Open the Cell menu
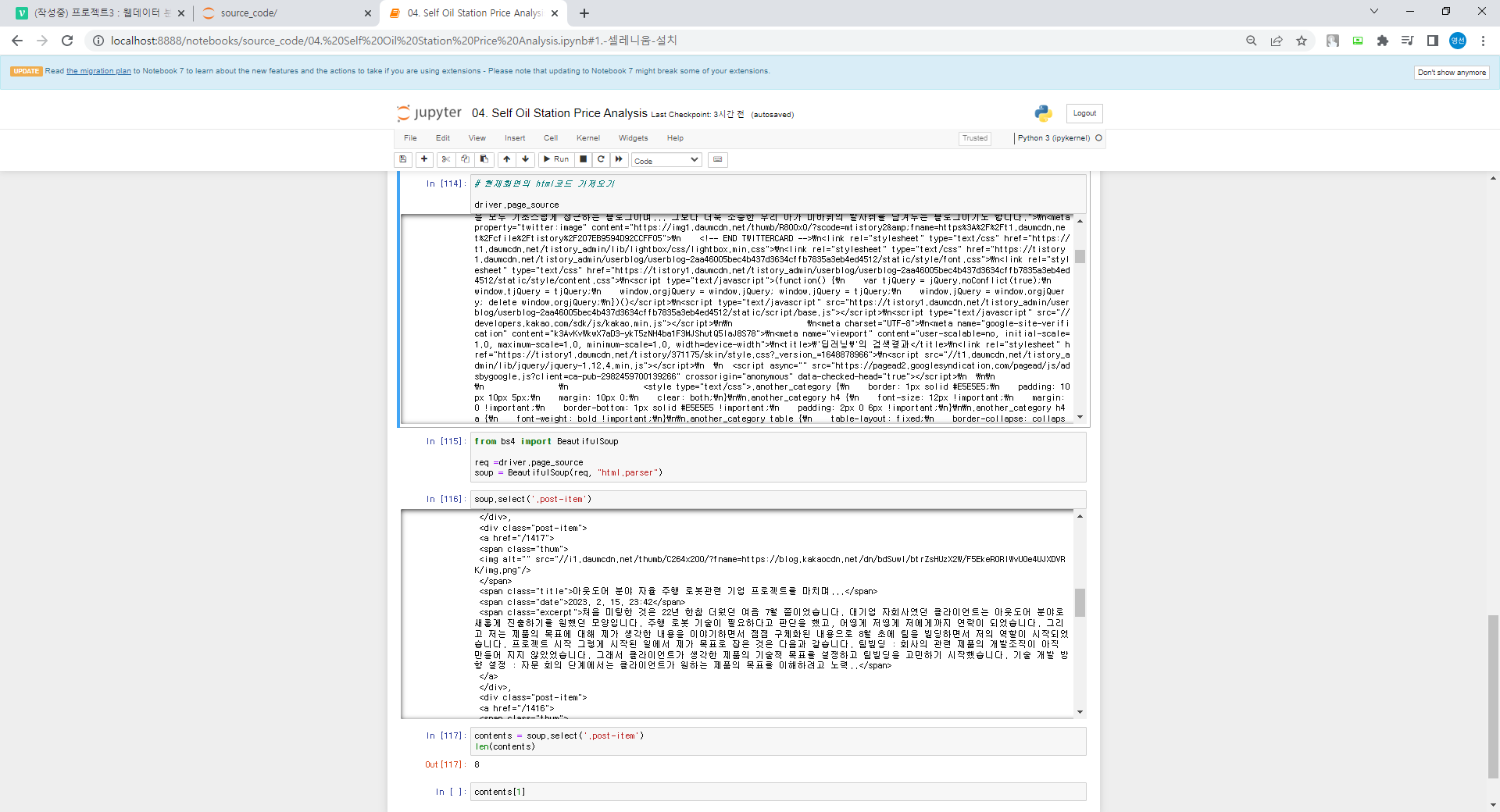The width and height of the screenshot is (1500, 812). pyautogui.click(x=551, y=138)
